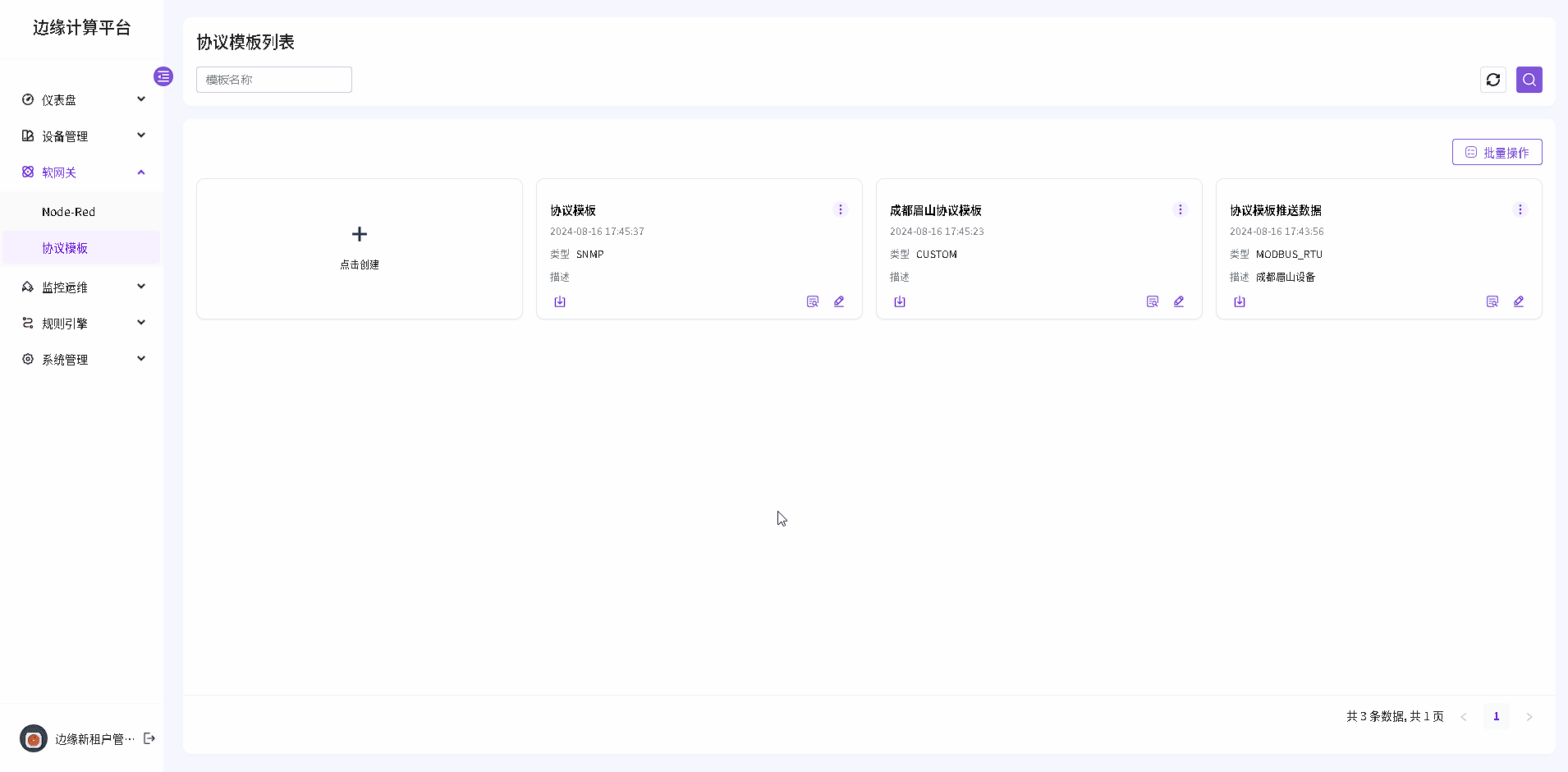Collapse the sidebar with the menu fold icon
1568x772 pixels.
pyautogui.click(x=163, y=76)
